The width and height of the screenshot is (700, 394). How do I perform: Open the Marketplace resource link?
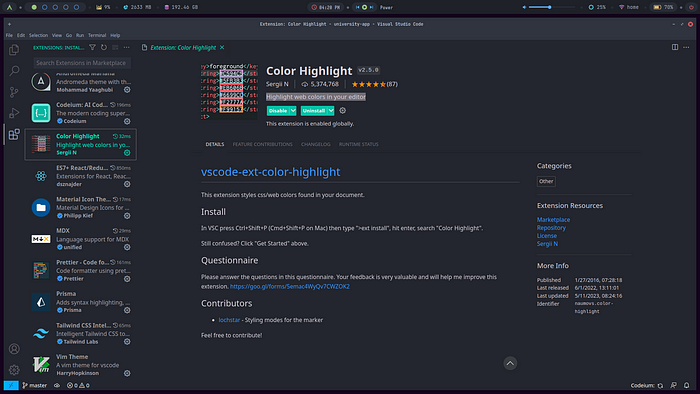point(553,220)
